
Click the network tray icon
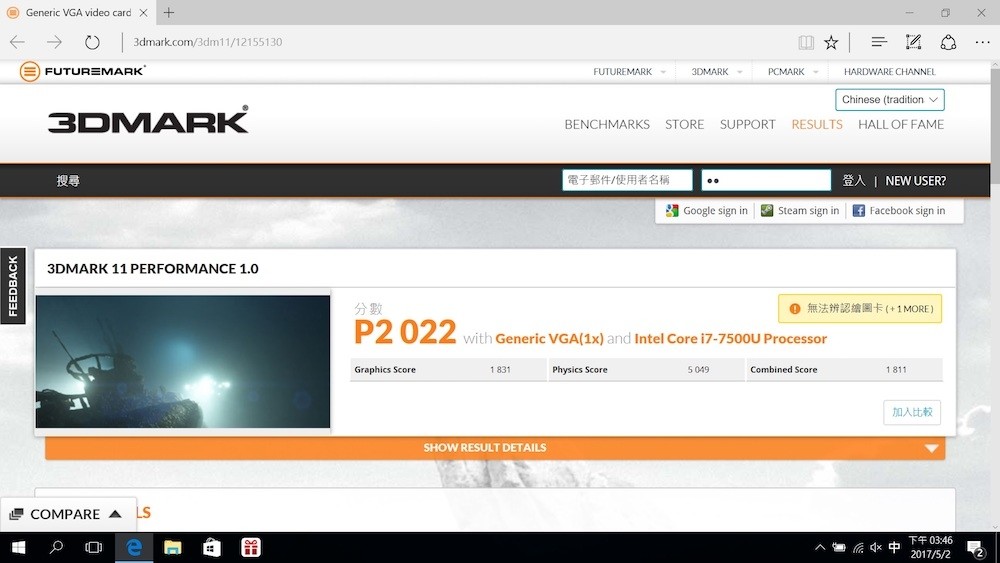[858, 548]
